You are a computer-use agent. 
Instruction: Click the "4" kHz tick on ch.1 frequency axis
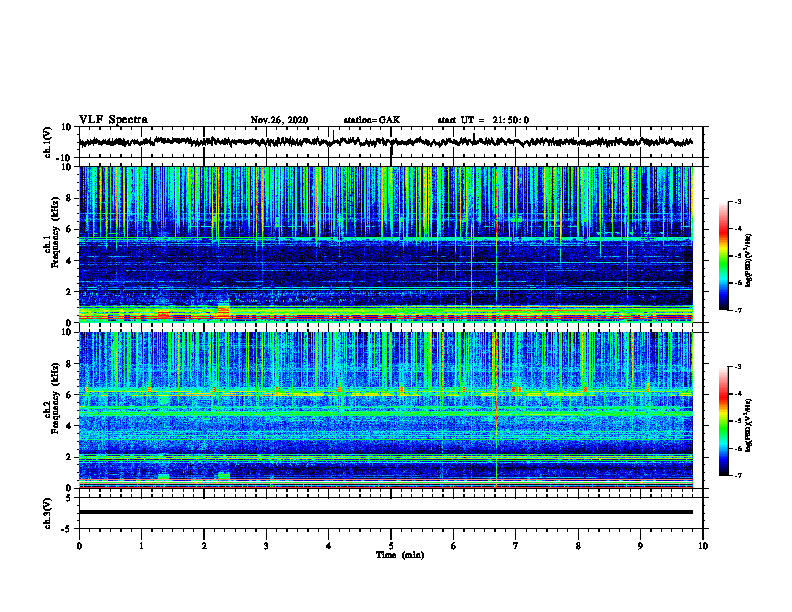tap(69, 261)
